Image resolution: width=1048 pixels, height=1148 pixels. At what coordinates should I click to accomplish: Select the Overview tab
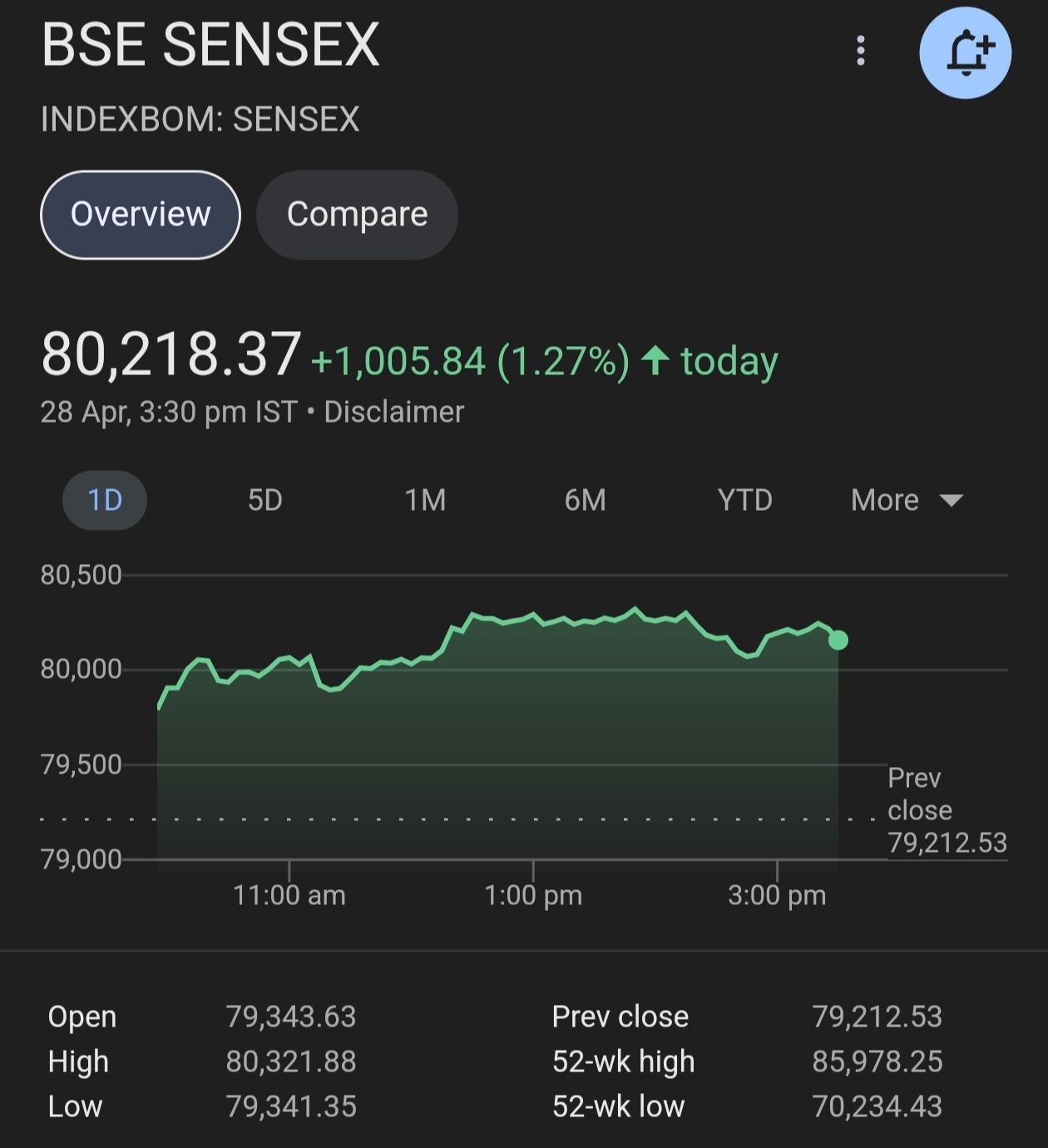tap(141, 215)
